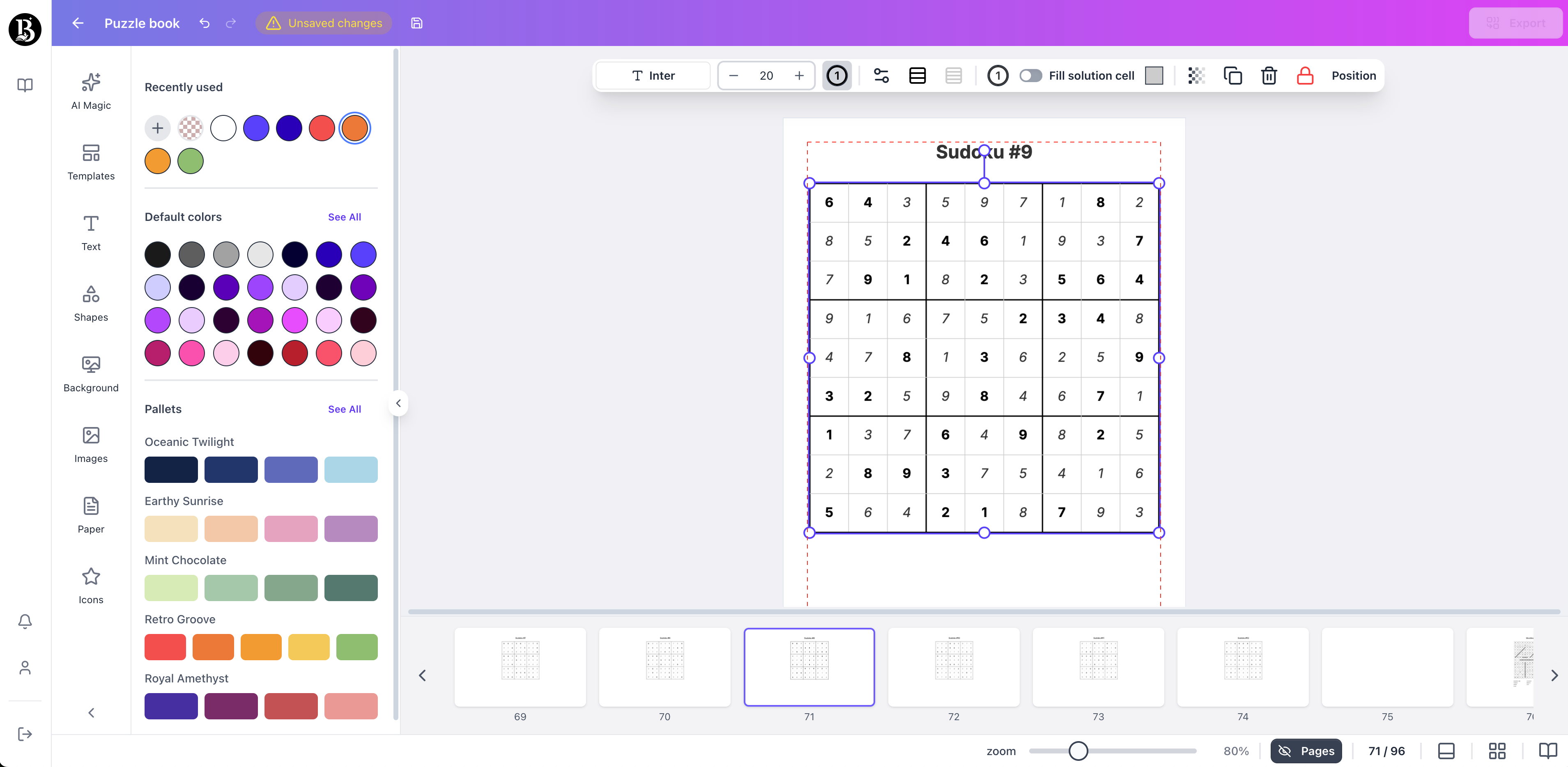Open the AI Magic panel
Image resolution: width=1568 pixels, height=767 pixels.
point(90,90)
